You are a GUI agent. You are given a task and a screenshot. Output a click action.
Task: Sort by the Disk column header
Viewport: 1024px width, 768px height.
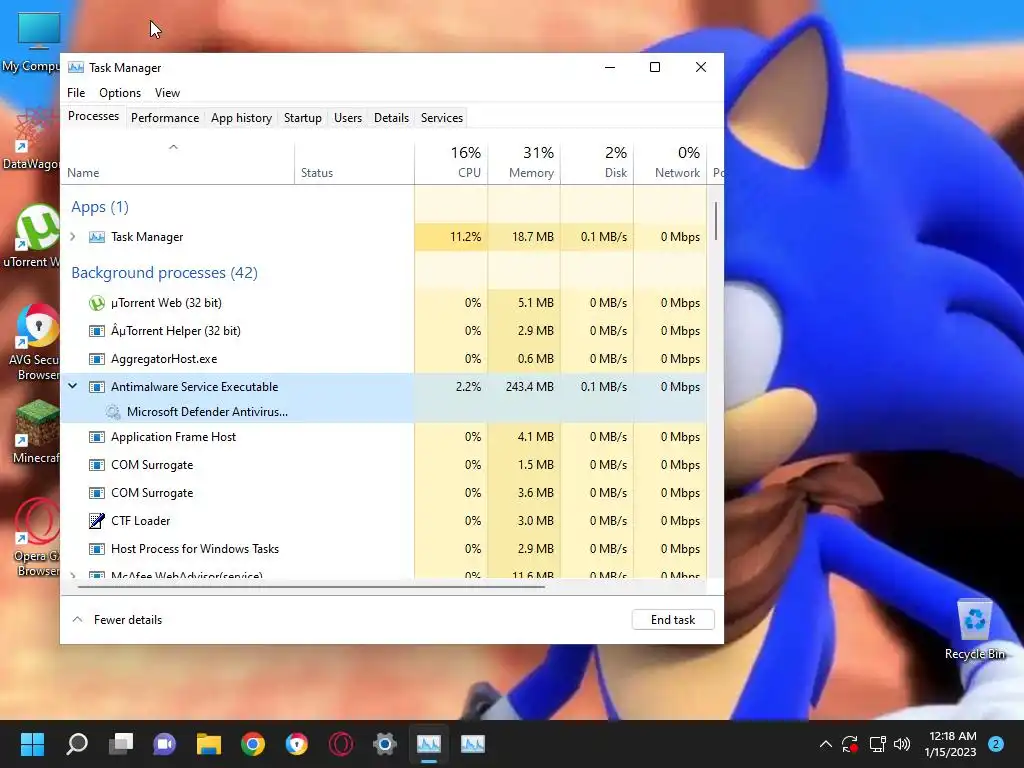(x=597, y=163)
